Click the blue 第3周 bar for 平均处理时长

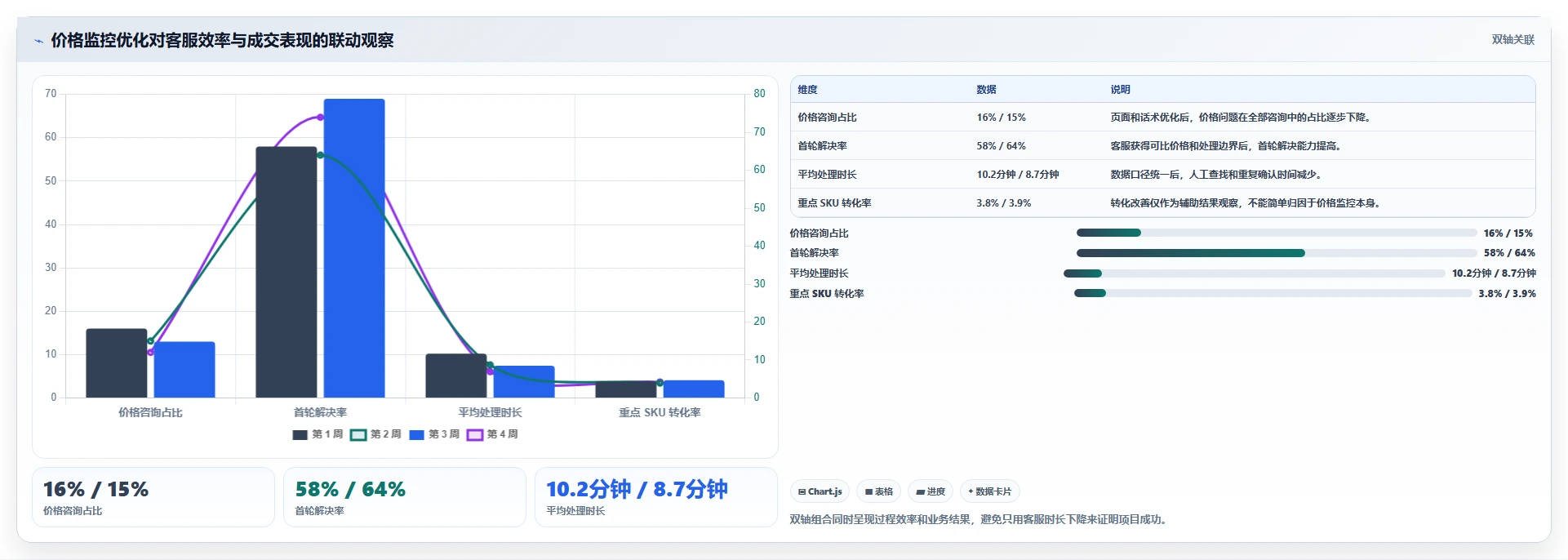click(524, 382)
